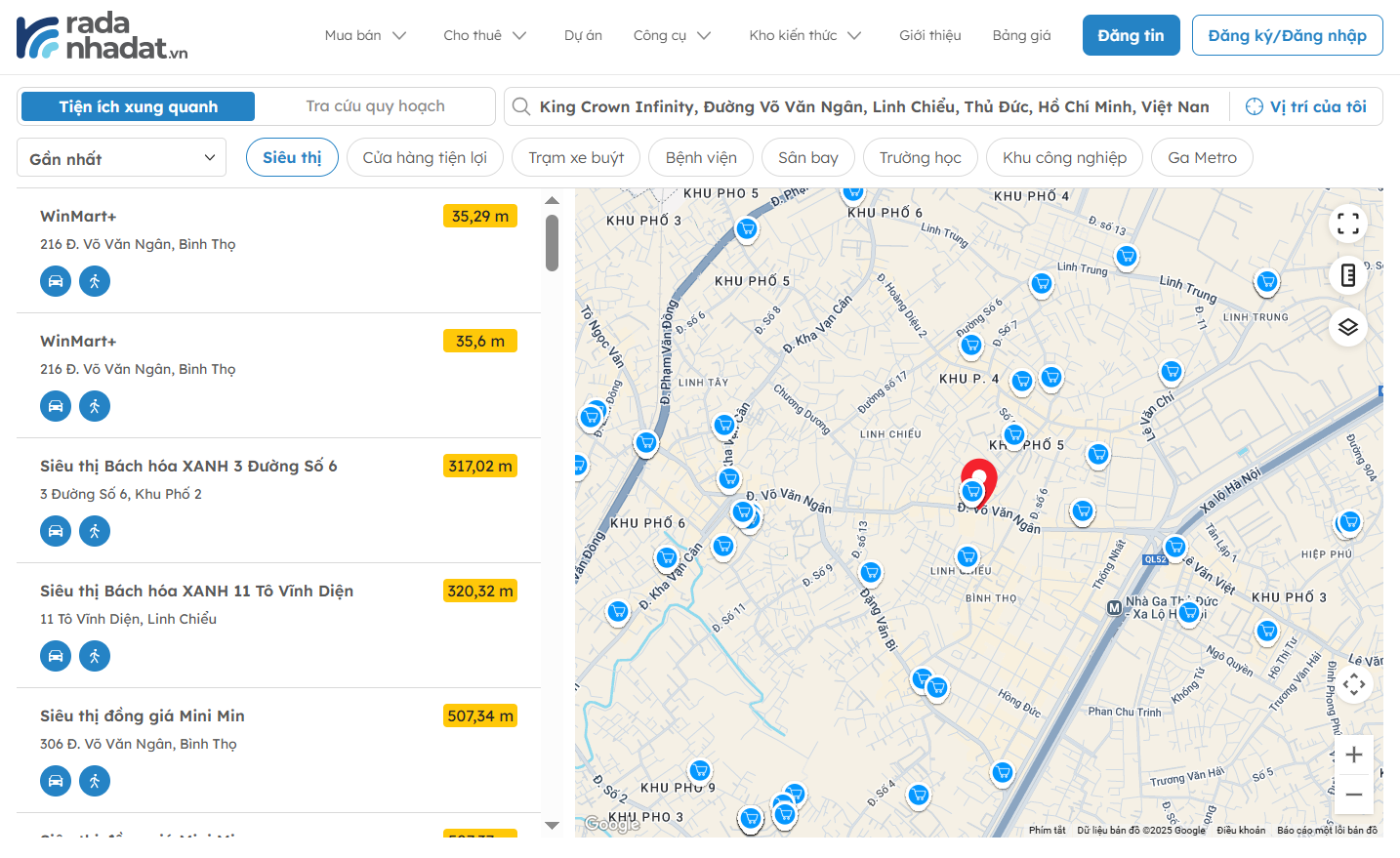Image resolution: width=1400 pixels, height=858 pixels.
Task: Click car icon for Siêu thị đồng giá Mini Min
Action: tap(56, 781)
